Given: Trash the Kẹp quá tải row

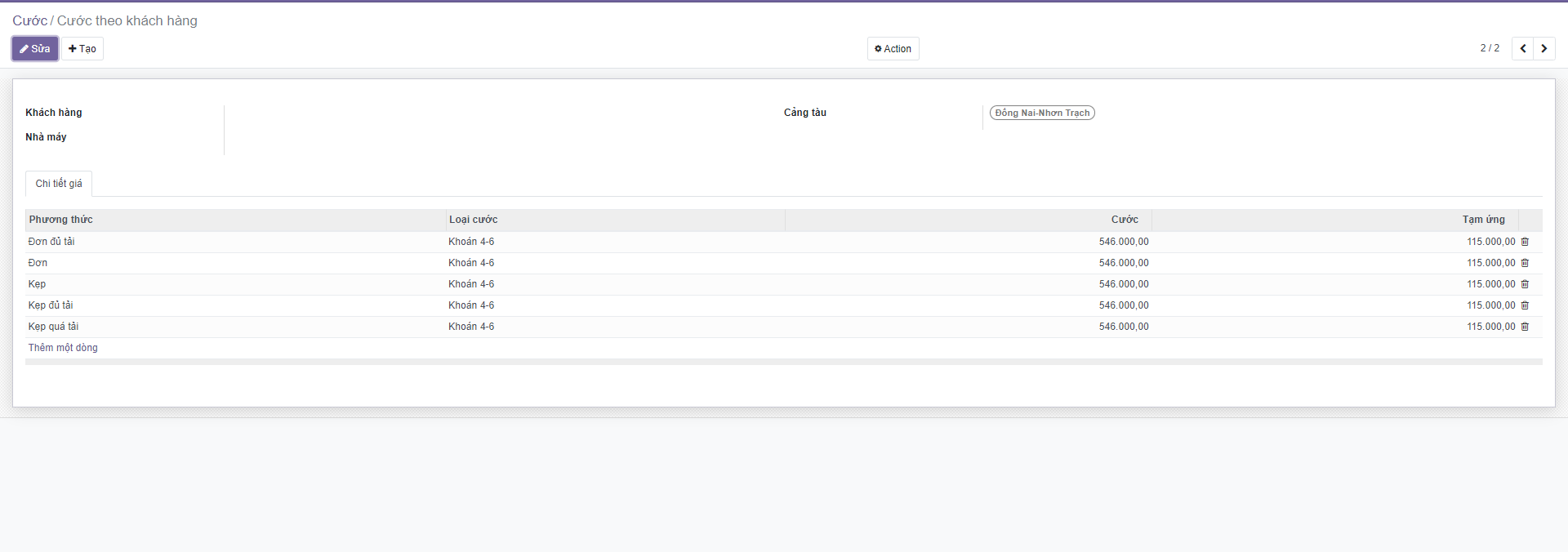Looking at the screenshot, I should (x=1524, y=327).
